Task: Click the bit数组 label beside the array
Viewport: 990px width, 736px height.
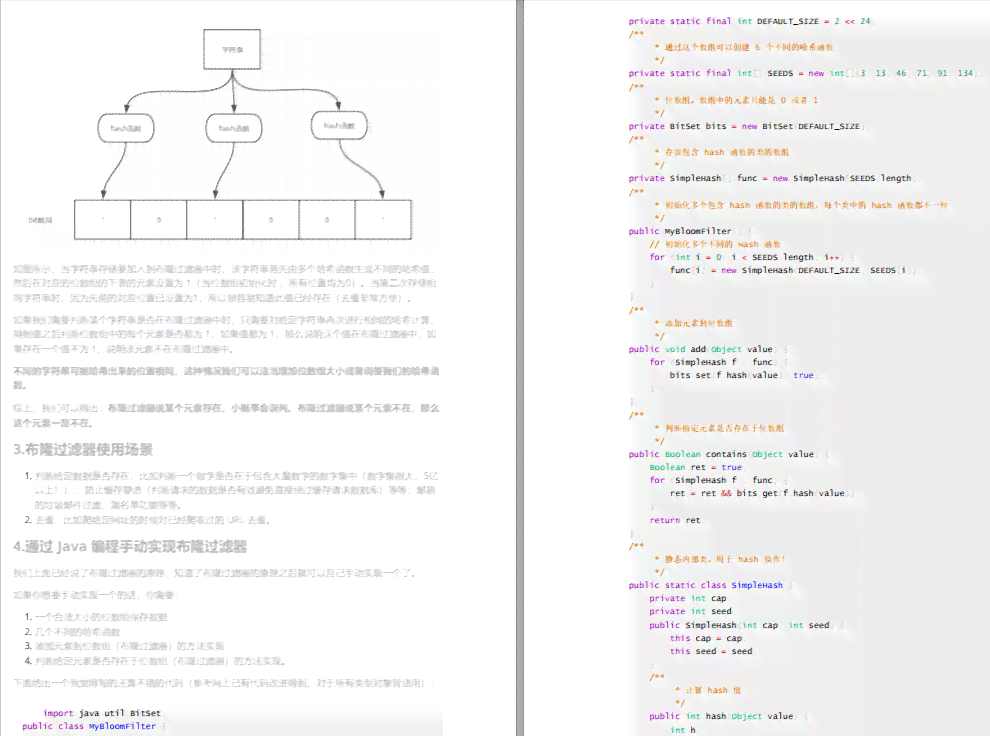Action: click(40, 220)
